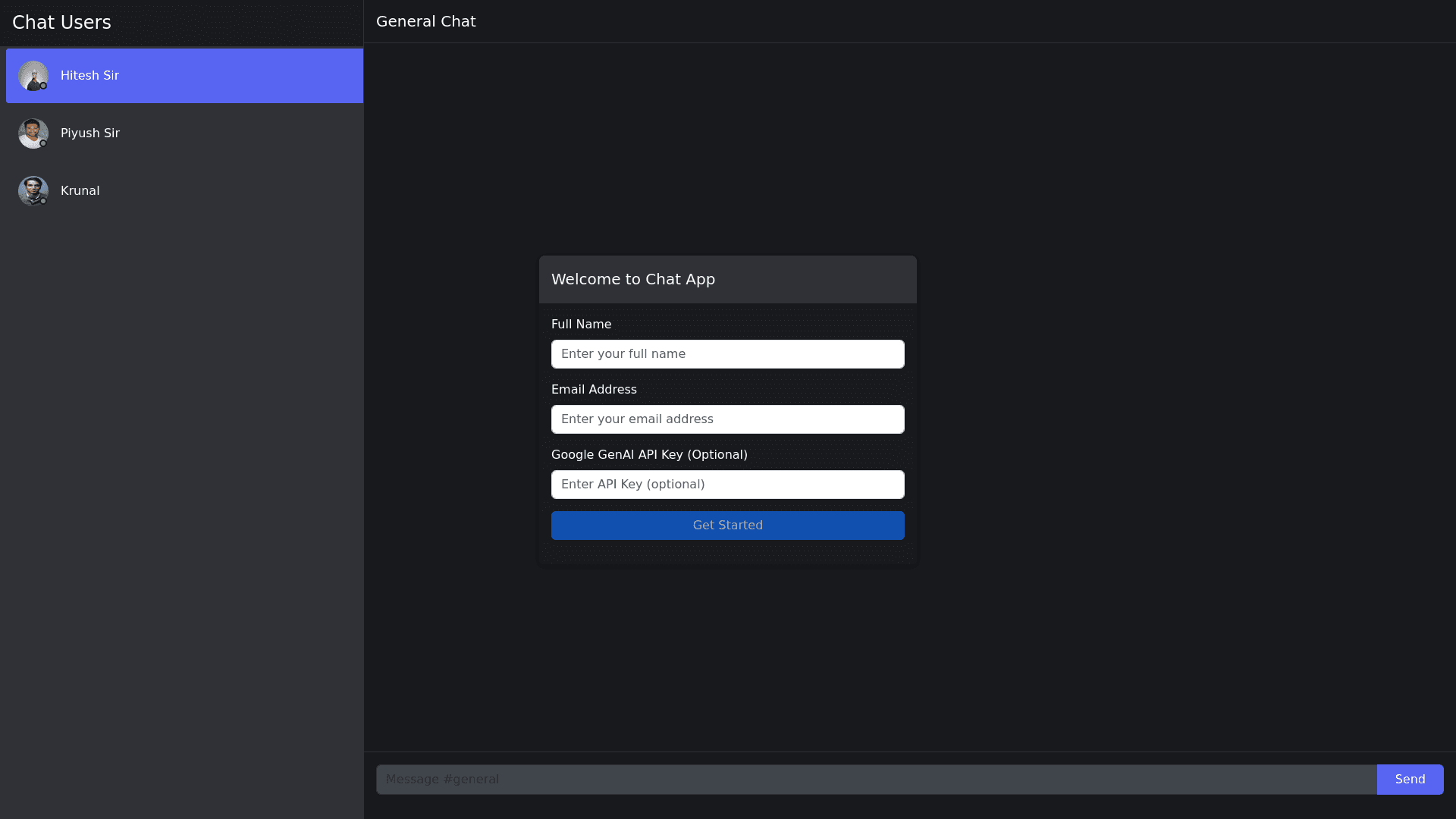The width and height of the screenshot is (1456, 819).
Task: Focus the Full Name input field
Action: click(727, 354)
